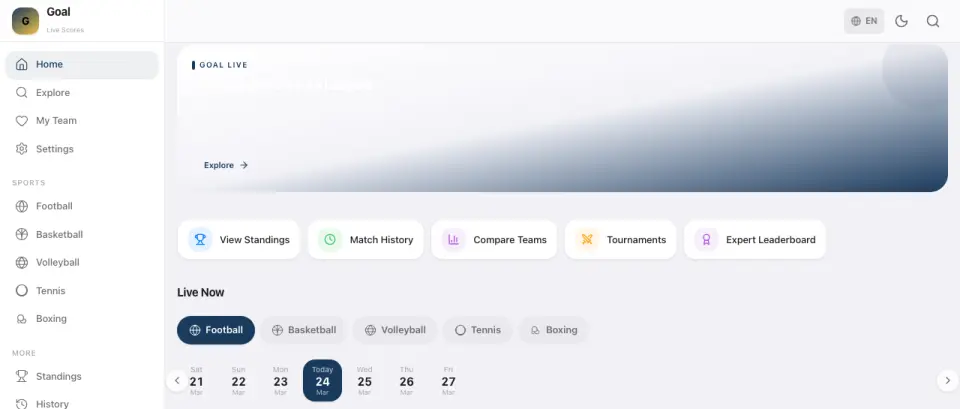Click the Goal logo icon

pos(25,21)
